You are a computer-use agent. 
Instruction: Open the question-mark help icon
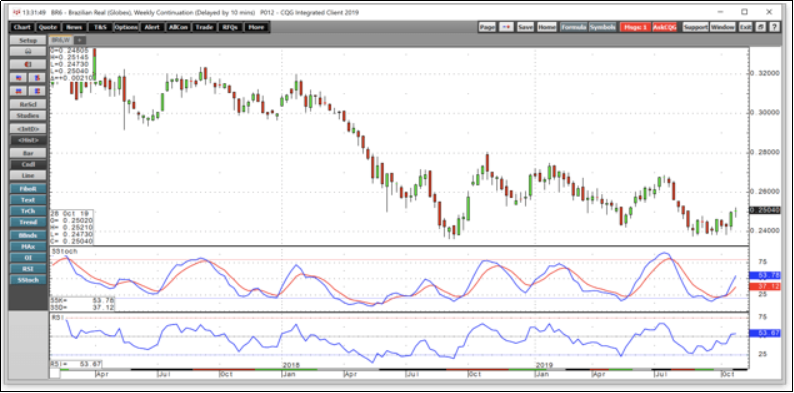coord(774,27)
